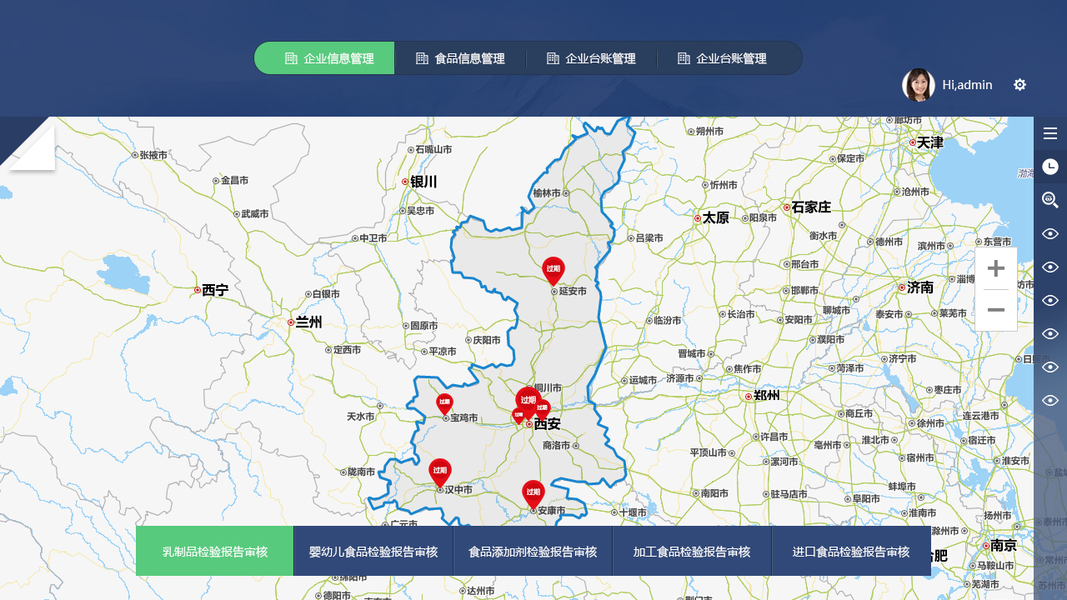Viewport: 1067px width, 600px height.
Task: Click the small pin left of Xi'an cluster
Action: pos(518,416)
